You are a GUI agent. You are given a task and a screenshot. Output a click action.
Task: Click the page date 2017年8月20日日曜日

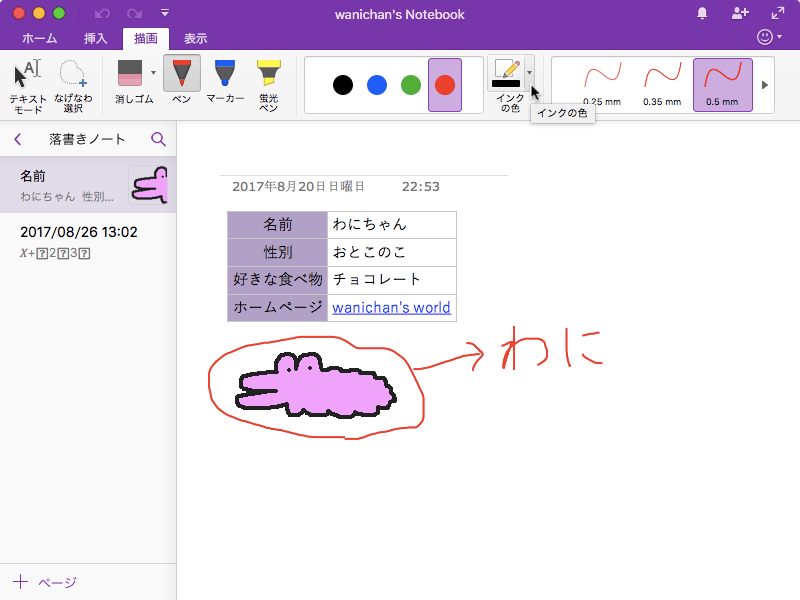click(298, 187)
